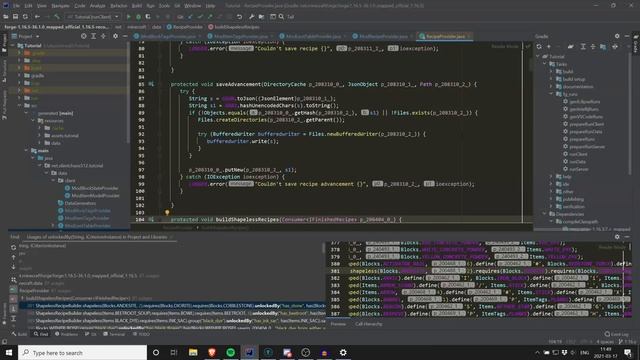The width and height of the screenshot is (640, 360).
Task: Click the Gradle add project plus icon
Action: click(549, 47)
